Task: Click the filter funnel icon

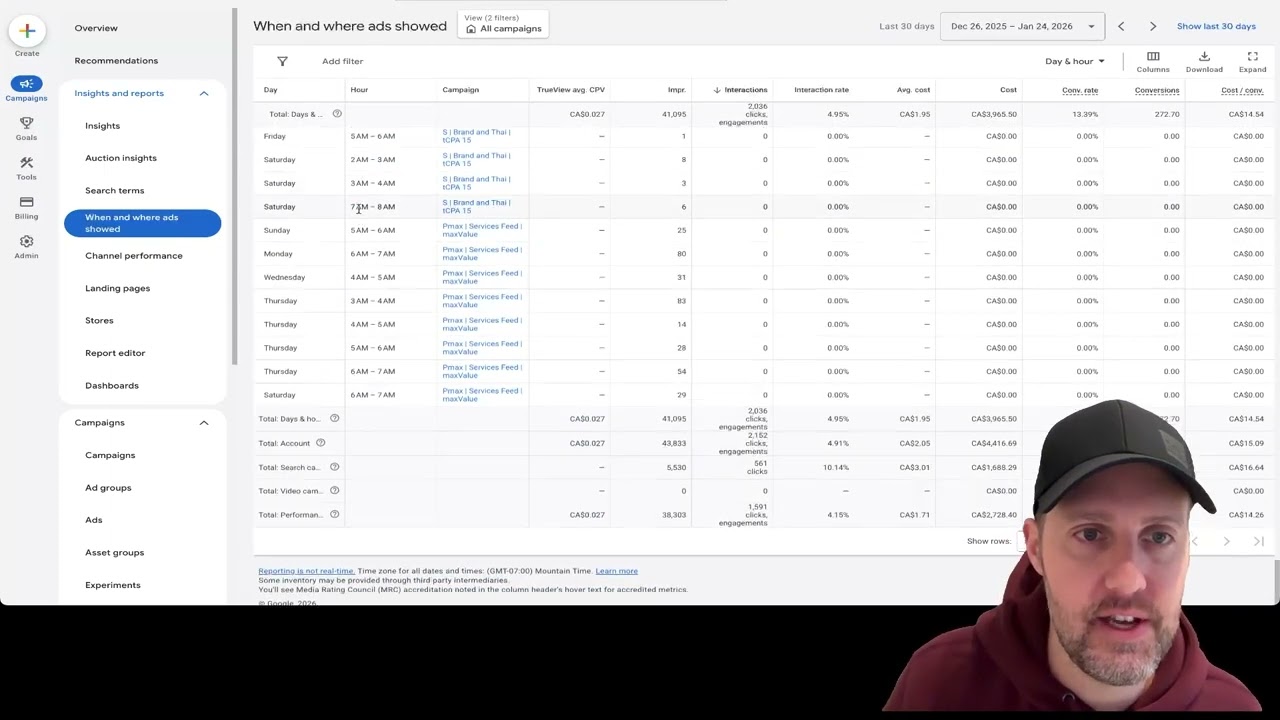Action: coord(282,62)
